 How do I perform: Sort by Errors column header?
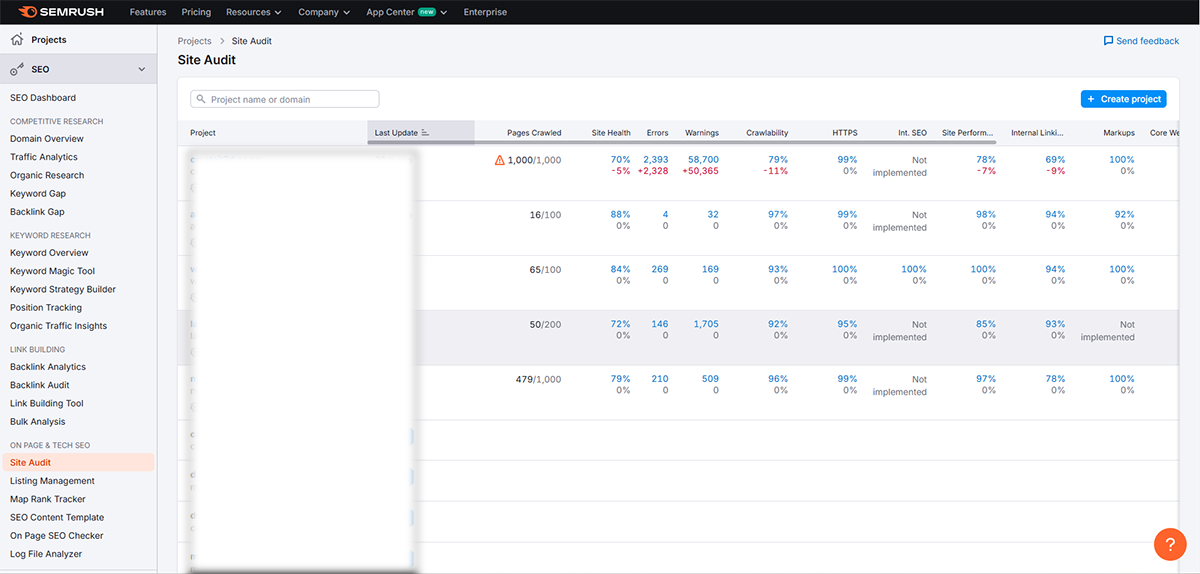coord(657,132)
